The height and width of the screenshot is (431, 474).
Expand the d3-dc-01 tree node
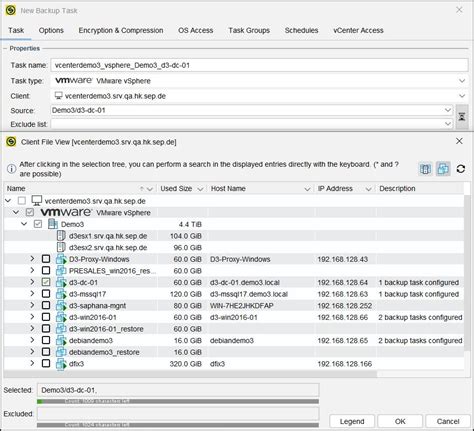32,282
